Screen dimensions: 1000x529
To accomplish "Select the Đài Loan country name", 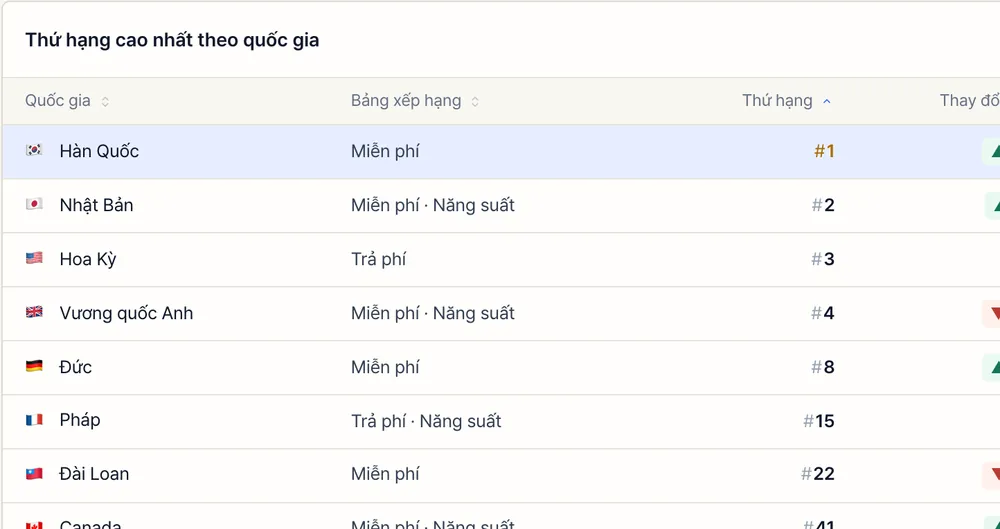I will (x=94, y=474).
